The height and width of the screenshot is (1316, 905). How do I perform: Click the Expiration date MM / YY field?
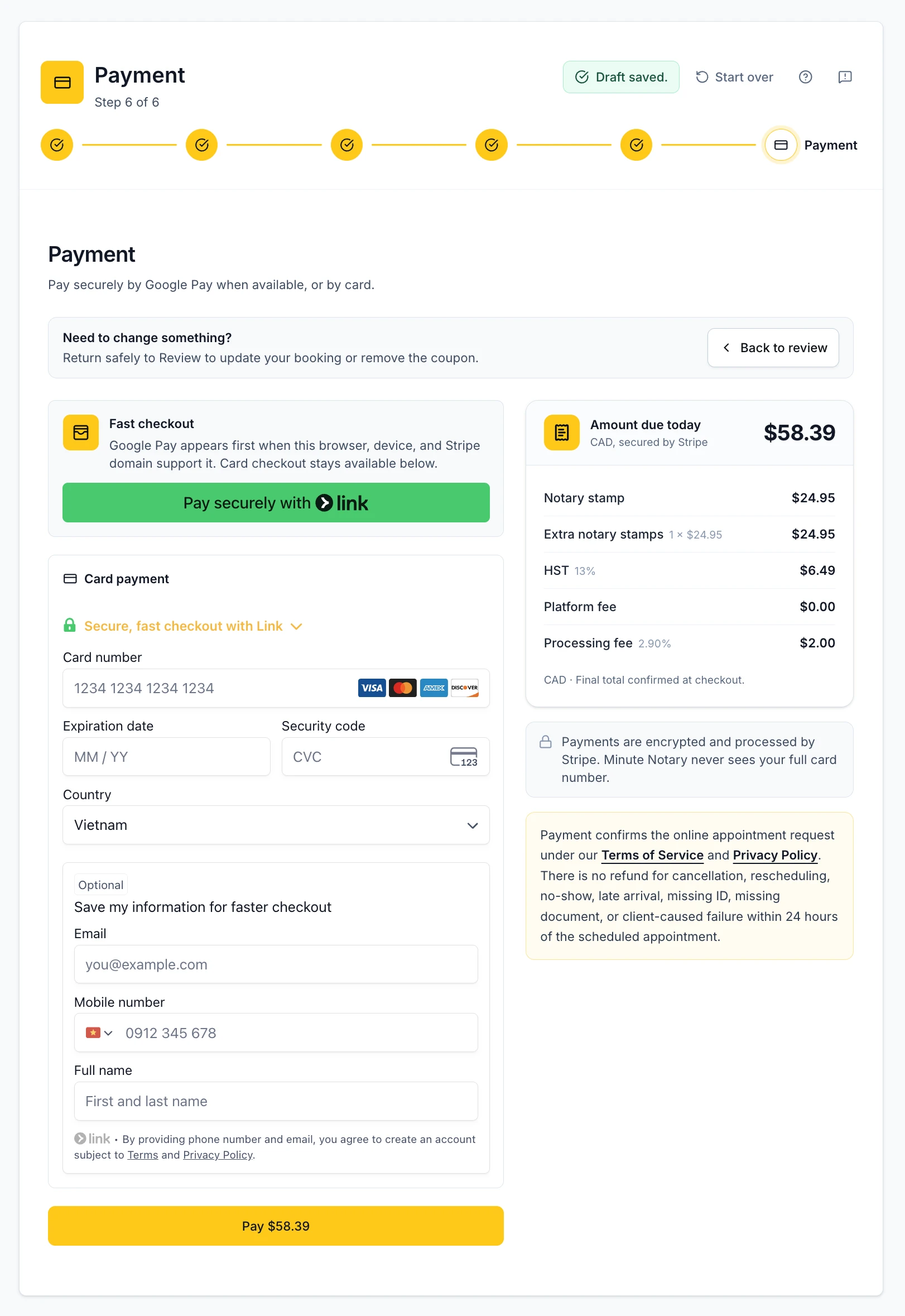point(167,757)
